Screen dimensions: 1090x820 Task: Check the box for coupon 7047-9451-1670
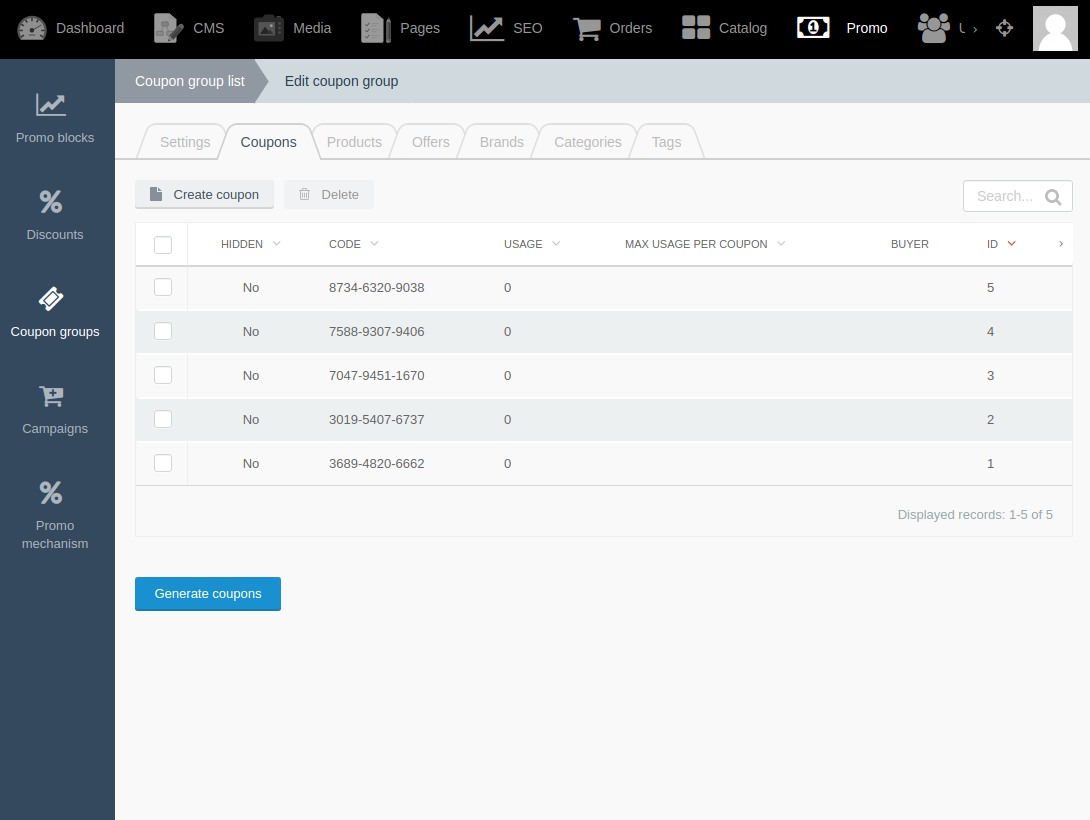tap(163, 375)
